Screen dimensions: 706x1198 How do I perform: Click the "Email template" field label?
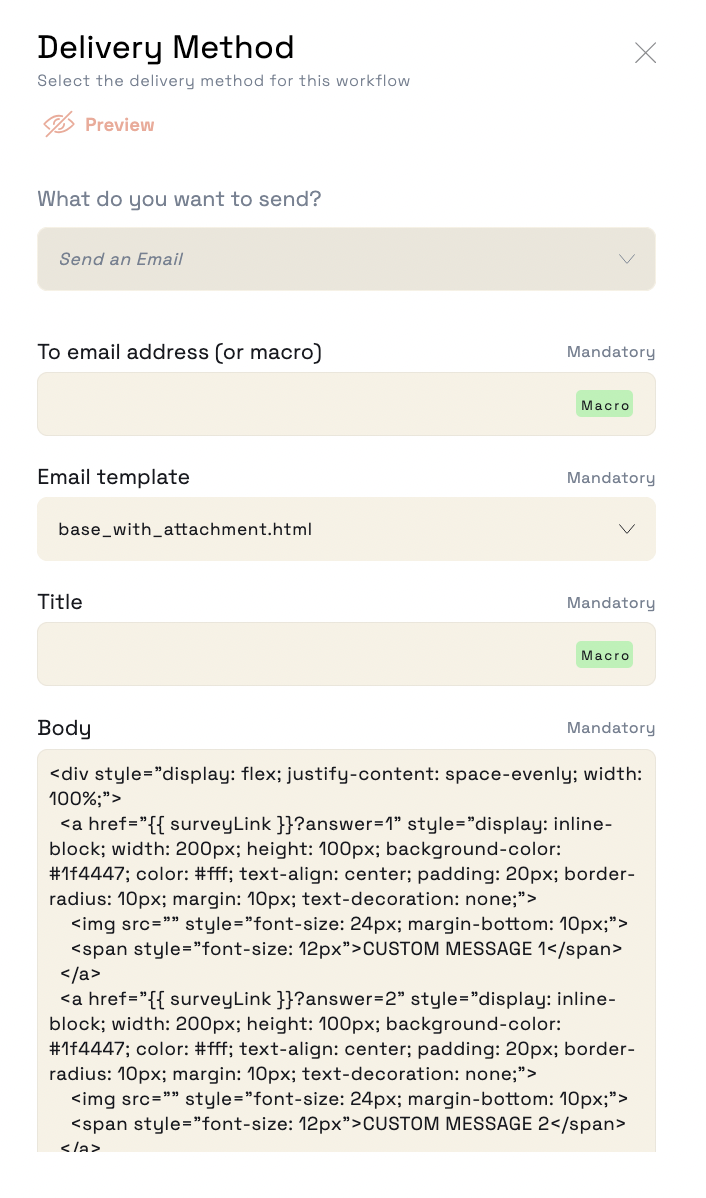[x=114, y=477]
